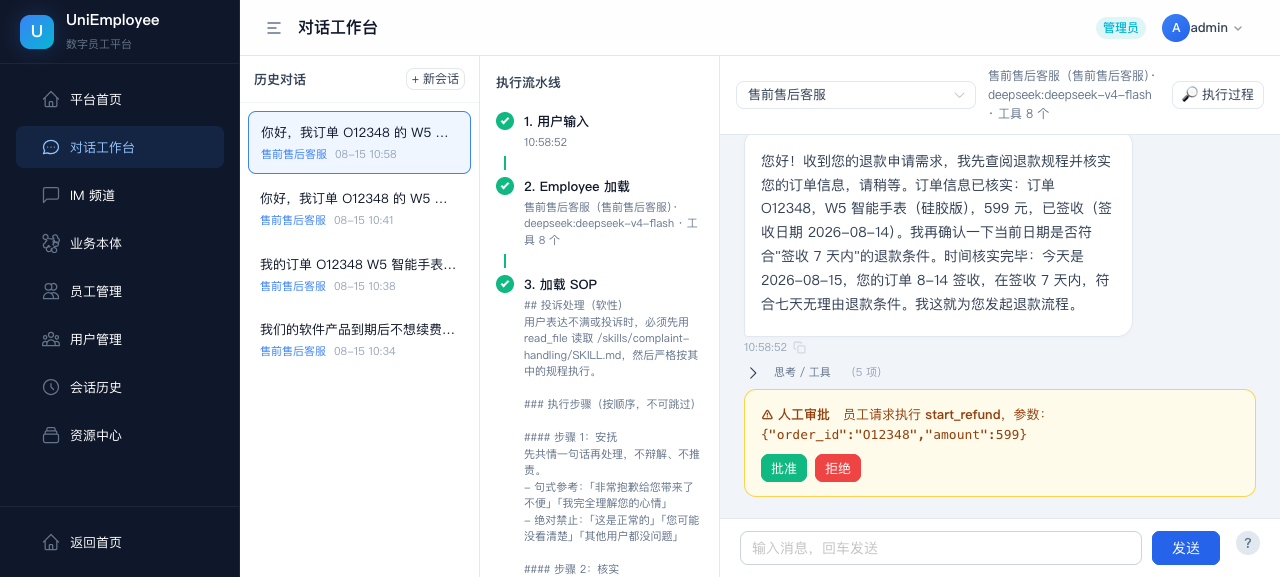Open 平台首页 in sidebar
The width and height of the screenshot is (1280, 577).
tap(120, 99)
